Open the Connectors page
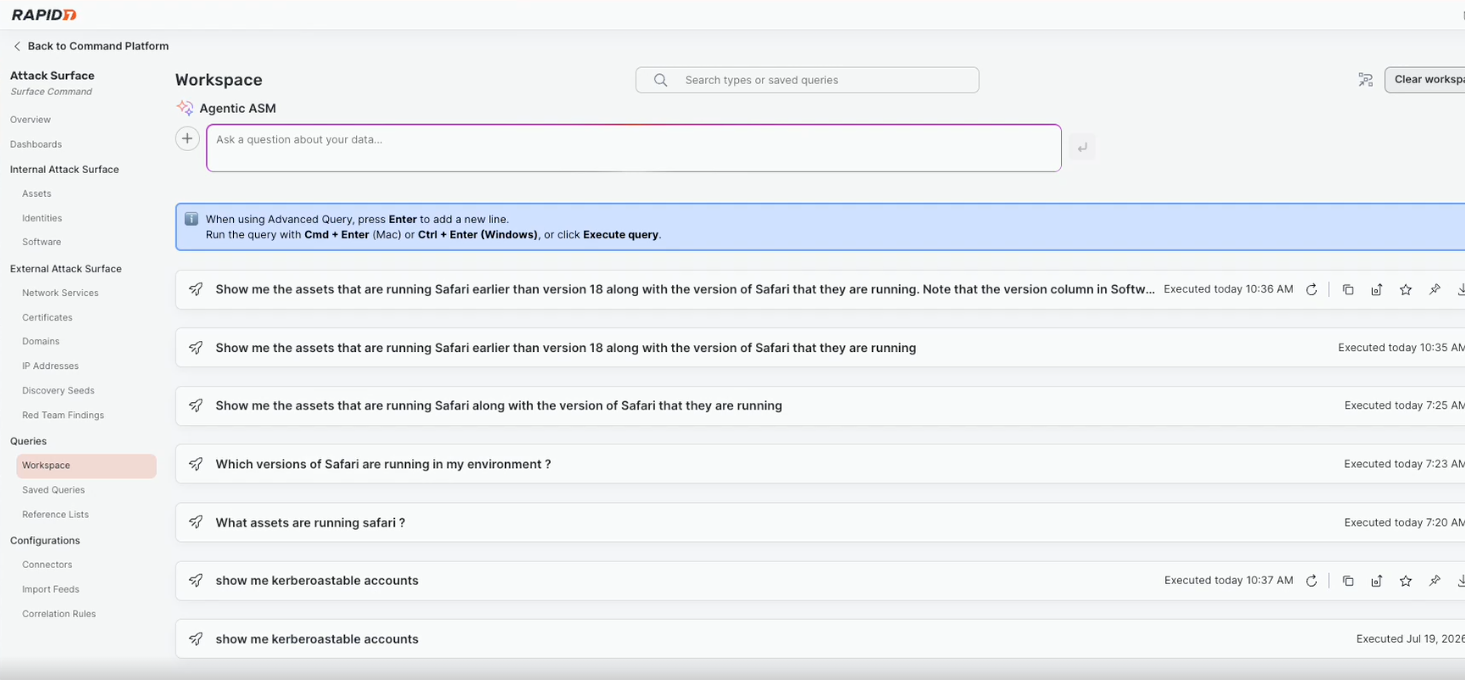 coord(47,565)
